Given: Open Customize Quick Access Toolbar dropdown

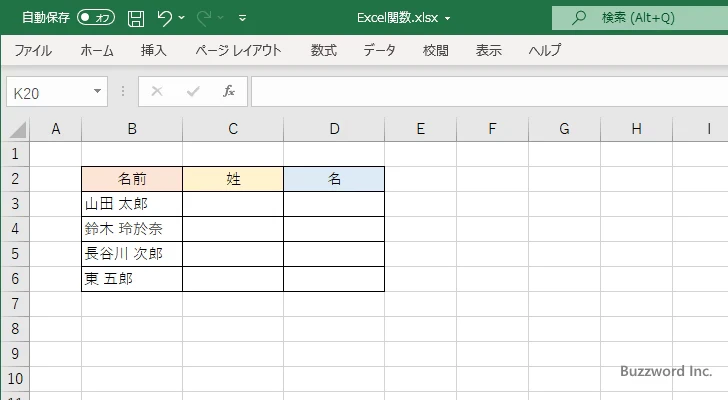Looking at the screenshot, I should click(x=243, y=18).
